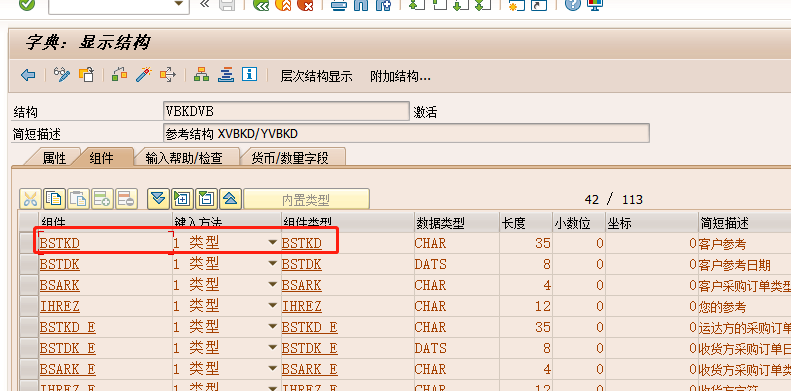
Task: Switch to the 输入帮助/检查 tab
Action: click(x=184, y=158)
